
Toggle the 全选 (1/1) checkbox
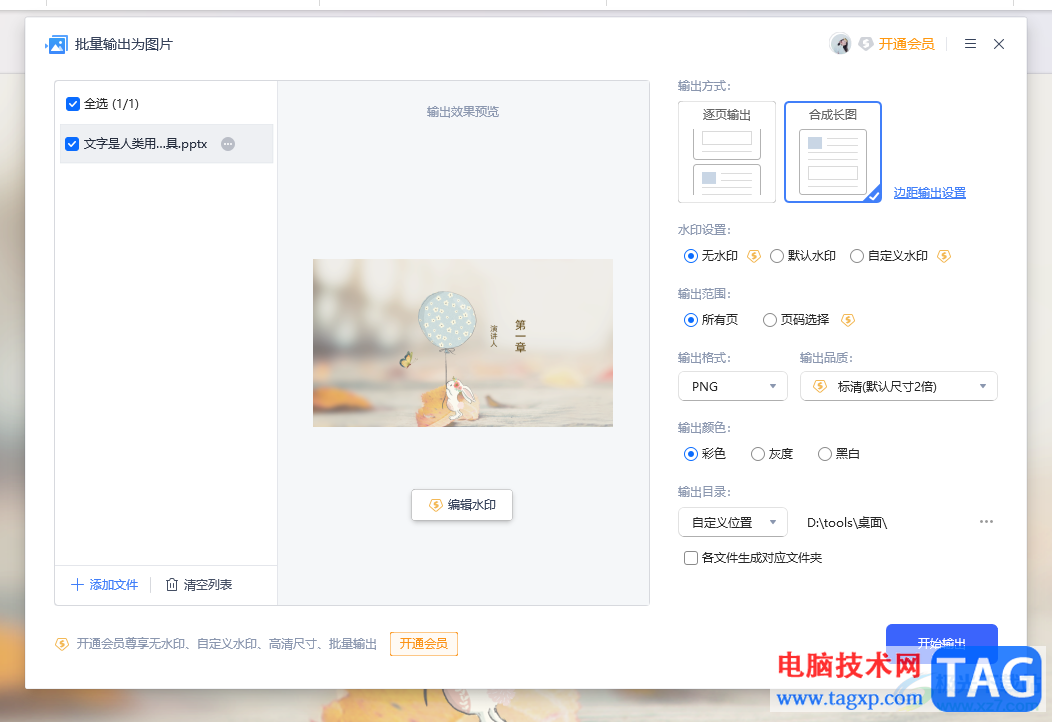point(73,104)
